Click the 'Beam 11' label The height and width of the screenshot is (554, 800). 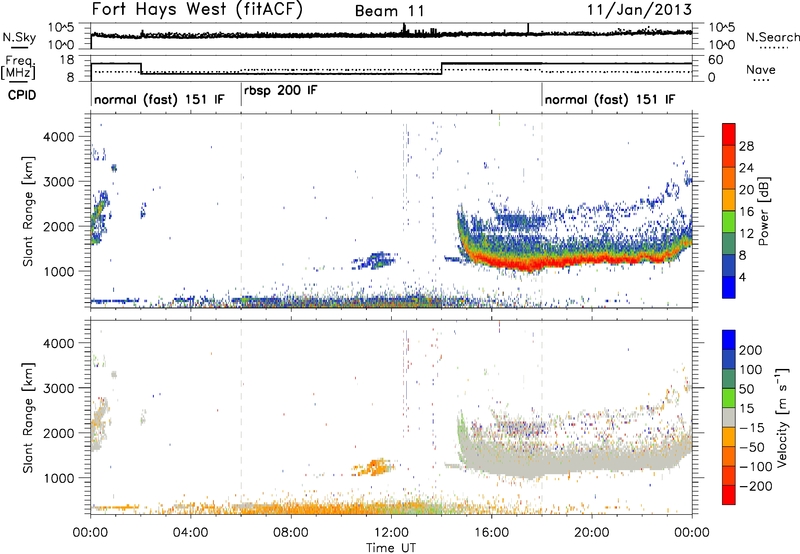tap(389, 11)
